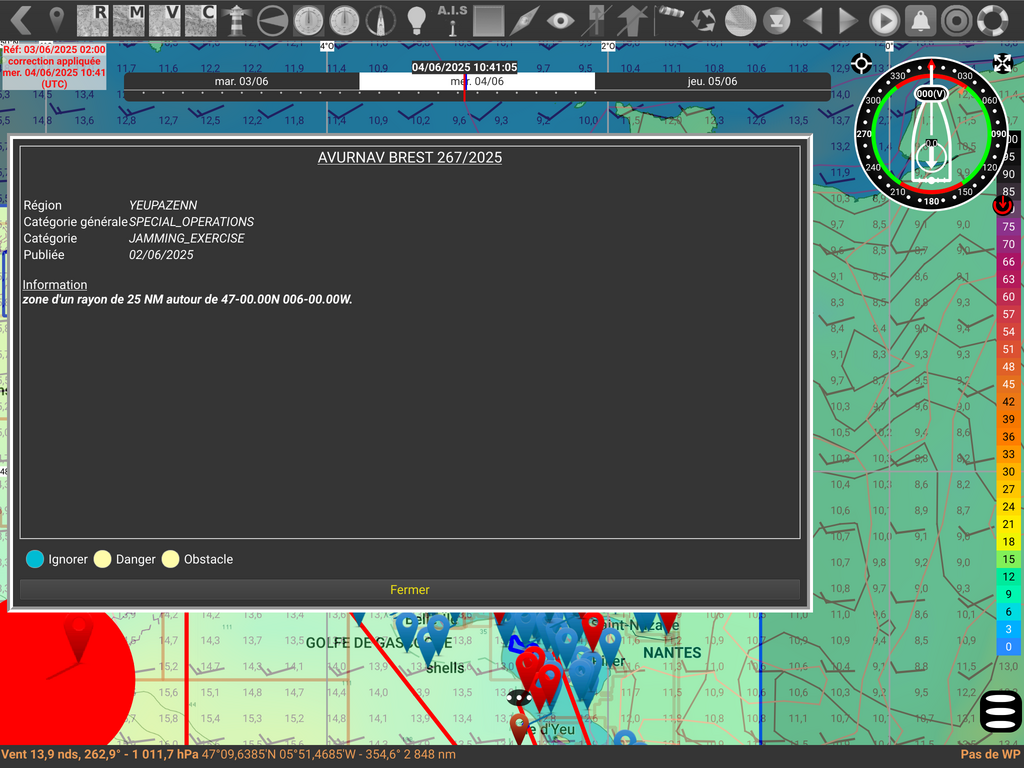
Task: Select the Danger radio option
Action: 103,559
